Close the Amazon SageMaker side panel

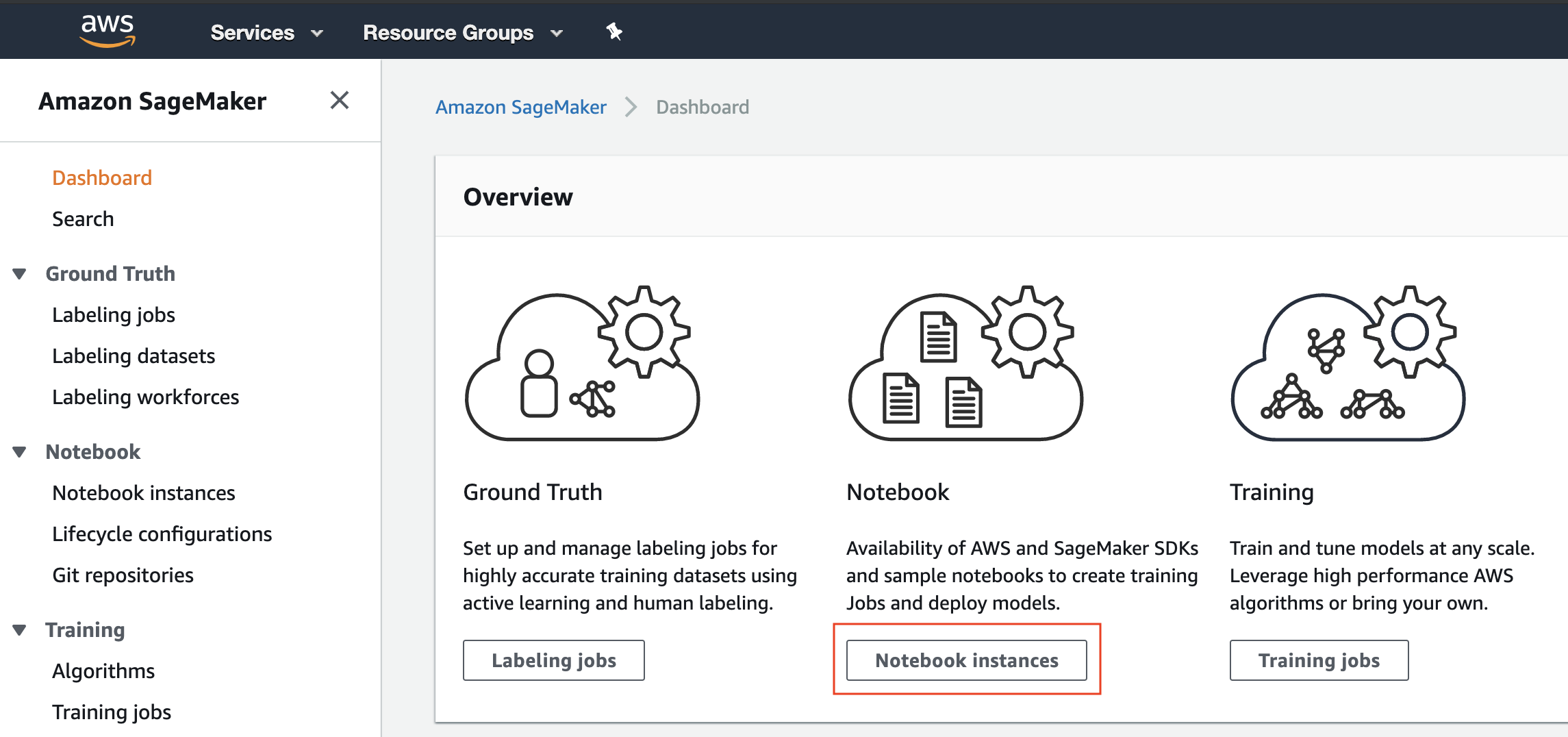(x=340, y=101)
